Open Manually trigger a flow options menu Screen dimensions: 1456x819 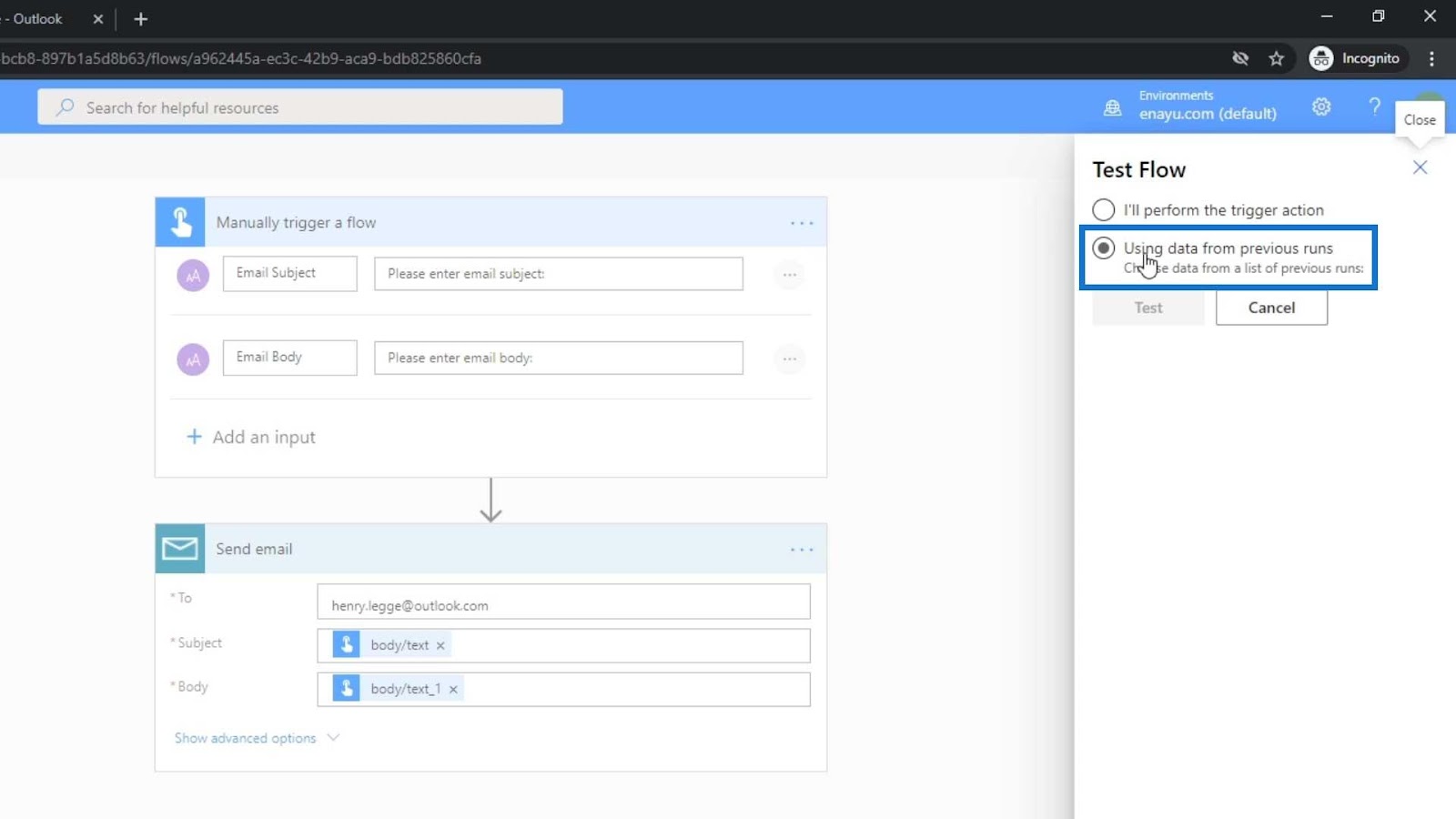pyautogui.click(x=802, y=223)
